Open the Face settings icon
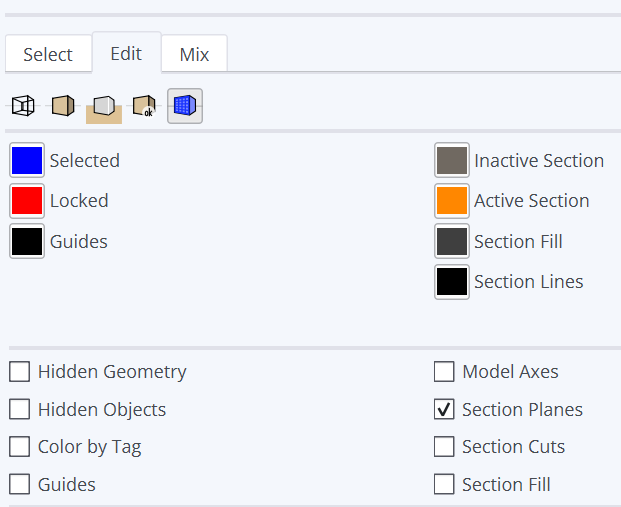Image resolution: width=621 pixels, height=507 pixels. 63,105
